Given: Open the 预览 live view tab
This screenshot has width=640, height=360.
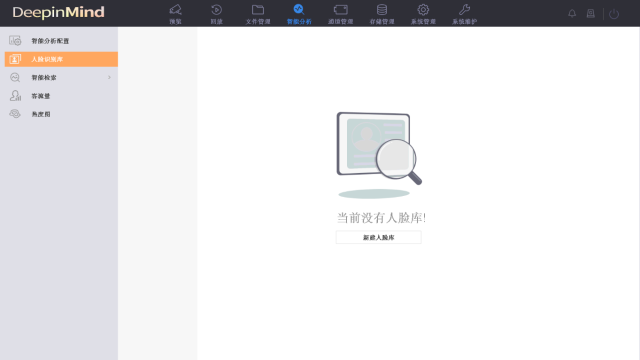Looking at the screenshot, I should (176, 14).
